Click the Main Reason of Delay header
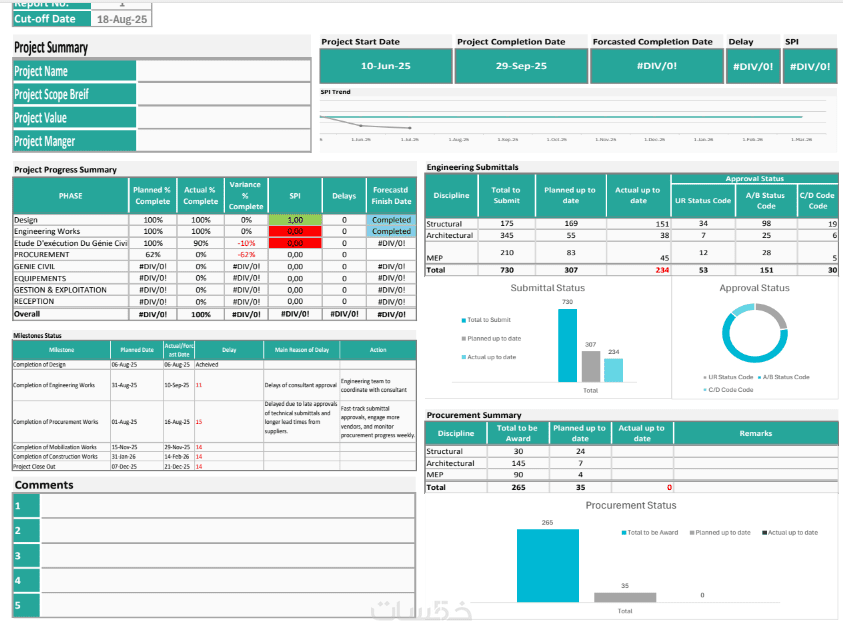The image size is (843, 634). [x=302, y=350]
